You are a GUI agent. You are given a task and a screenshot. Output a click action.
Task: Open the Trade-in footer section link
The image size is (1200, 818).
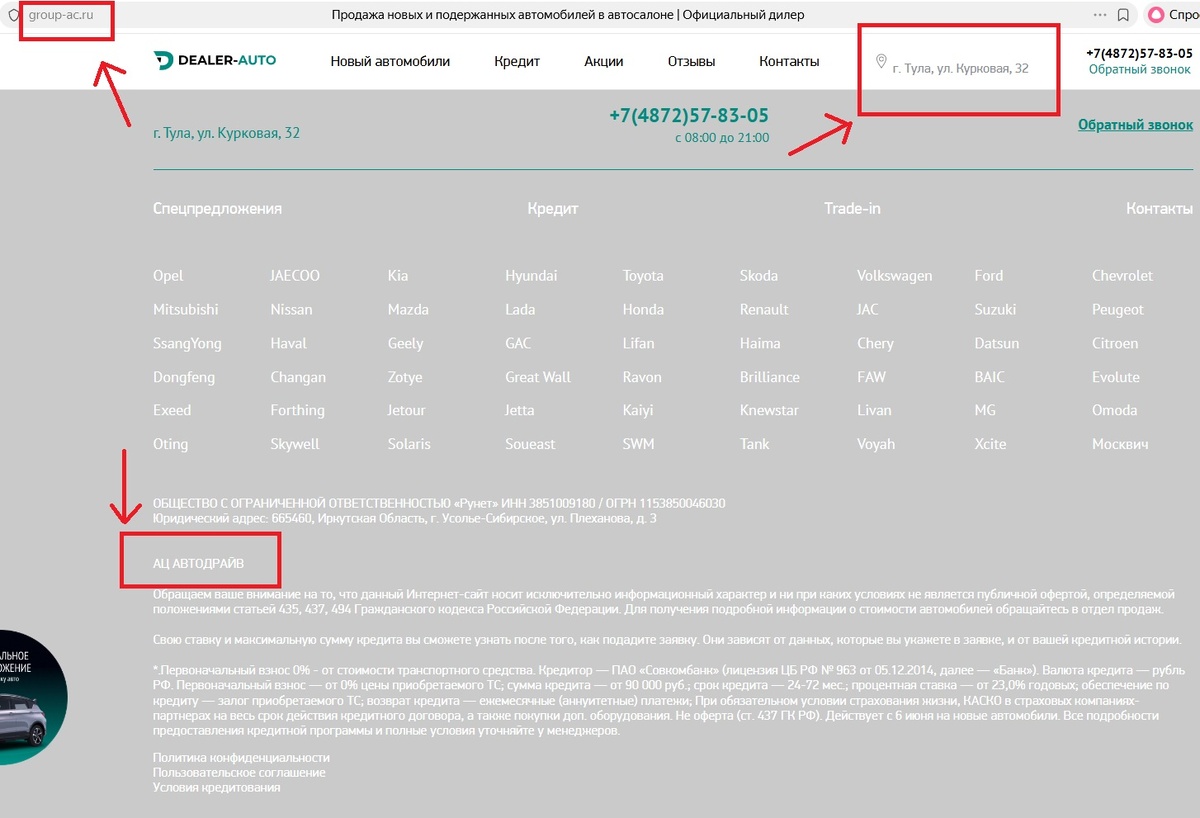point(852,209)
